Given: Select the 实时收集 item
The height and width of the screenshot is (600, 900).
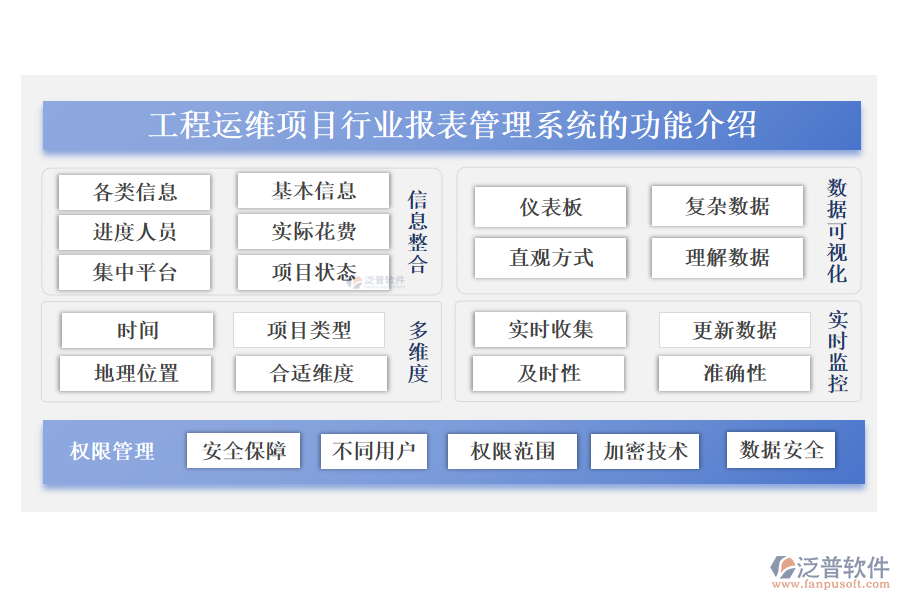Looking at the screenshot, I should [550, 330].
